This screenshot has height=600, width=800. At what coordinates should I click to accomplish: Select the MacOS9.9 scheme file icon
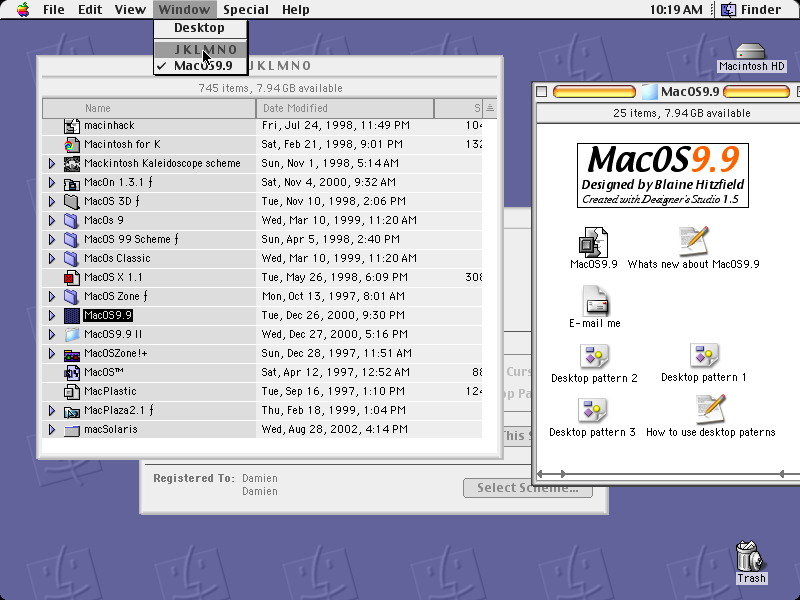click(593, 242)
